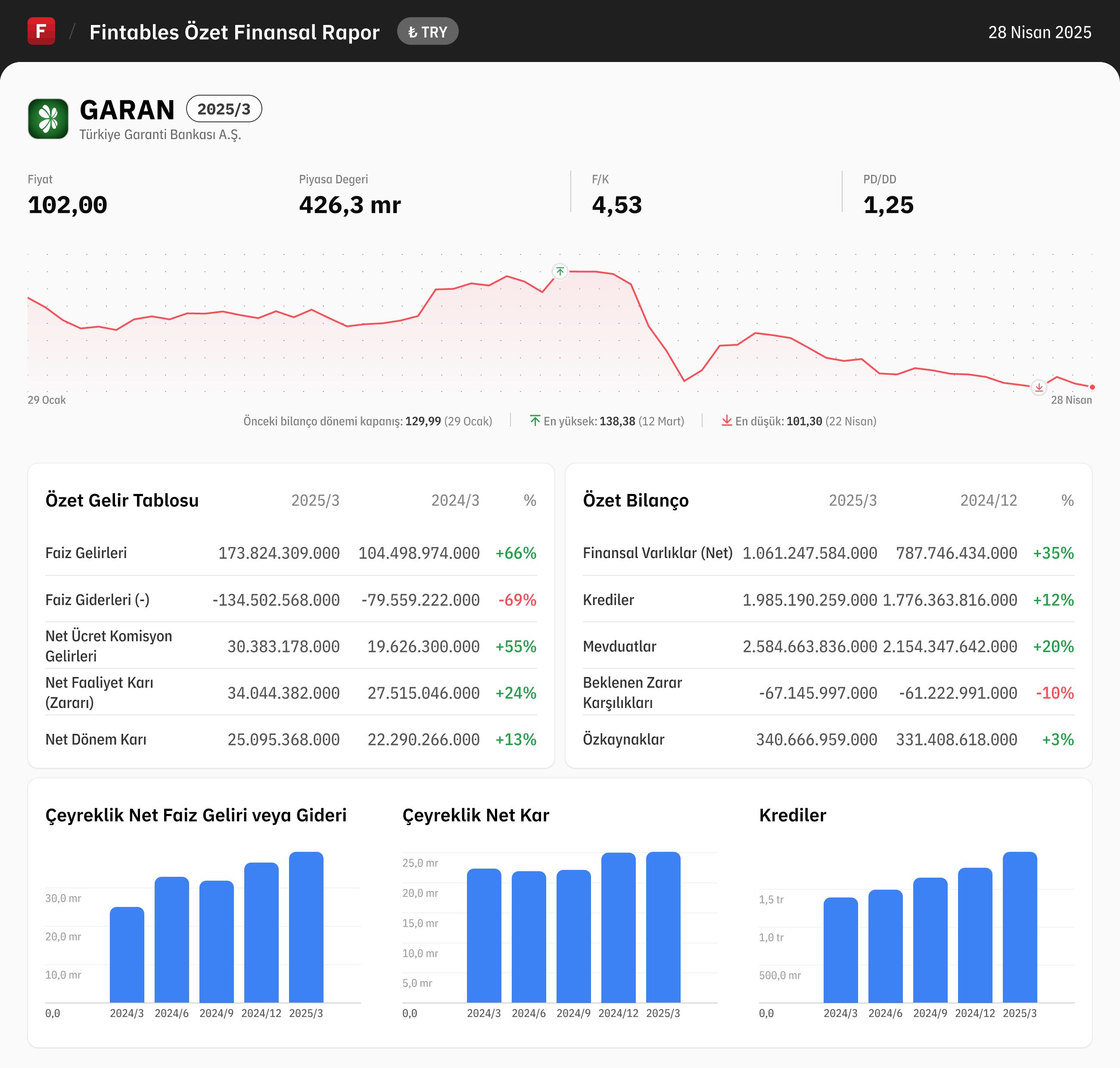Click the GARAN green clover bank logo
The image size is (1120, 1068).
click(48, 118)
